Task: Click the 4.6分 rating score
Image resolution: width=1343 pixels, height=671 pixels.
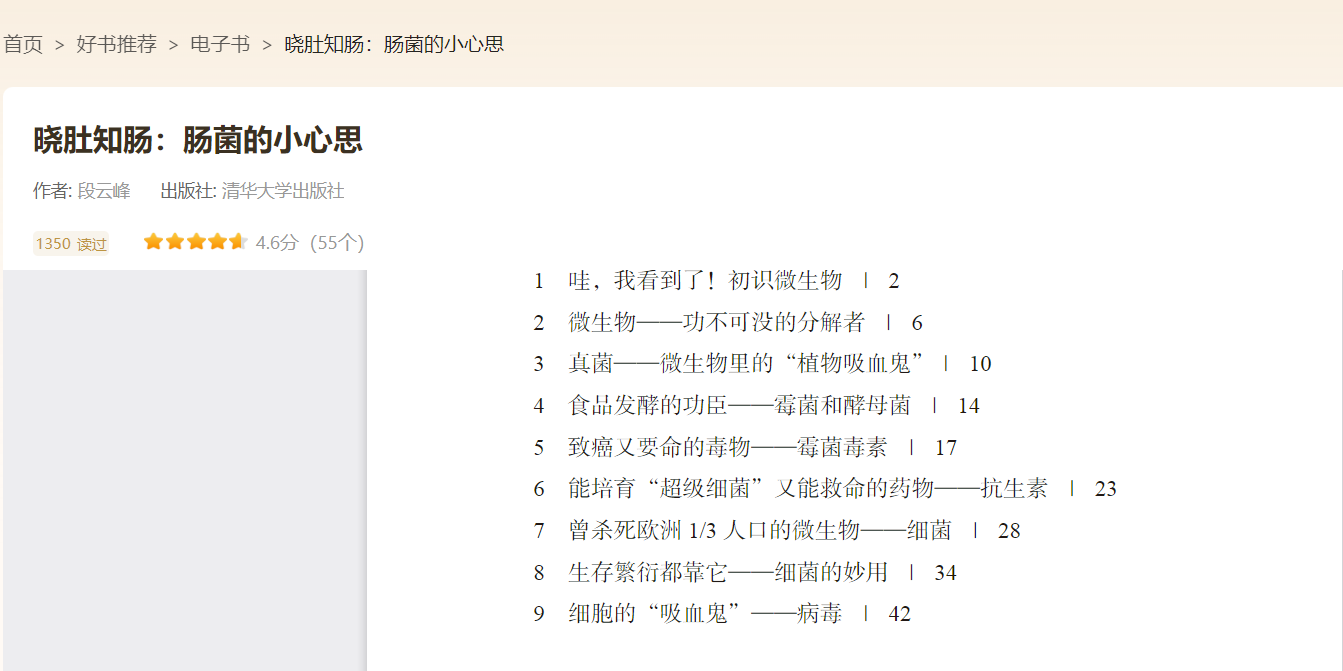Action: pyautogui.click(x=277, y=243)
